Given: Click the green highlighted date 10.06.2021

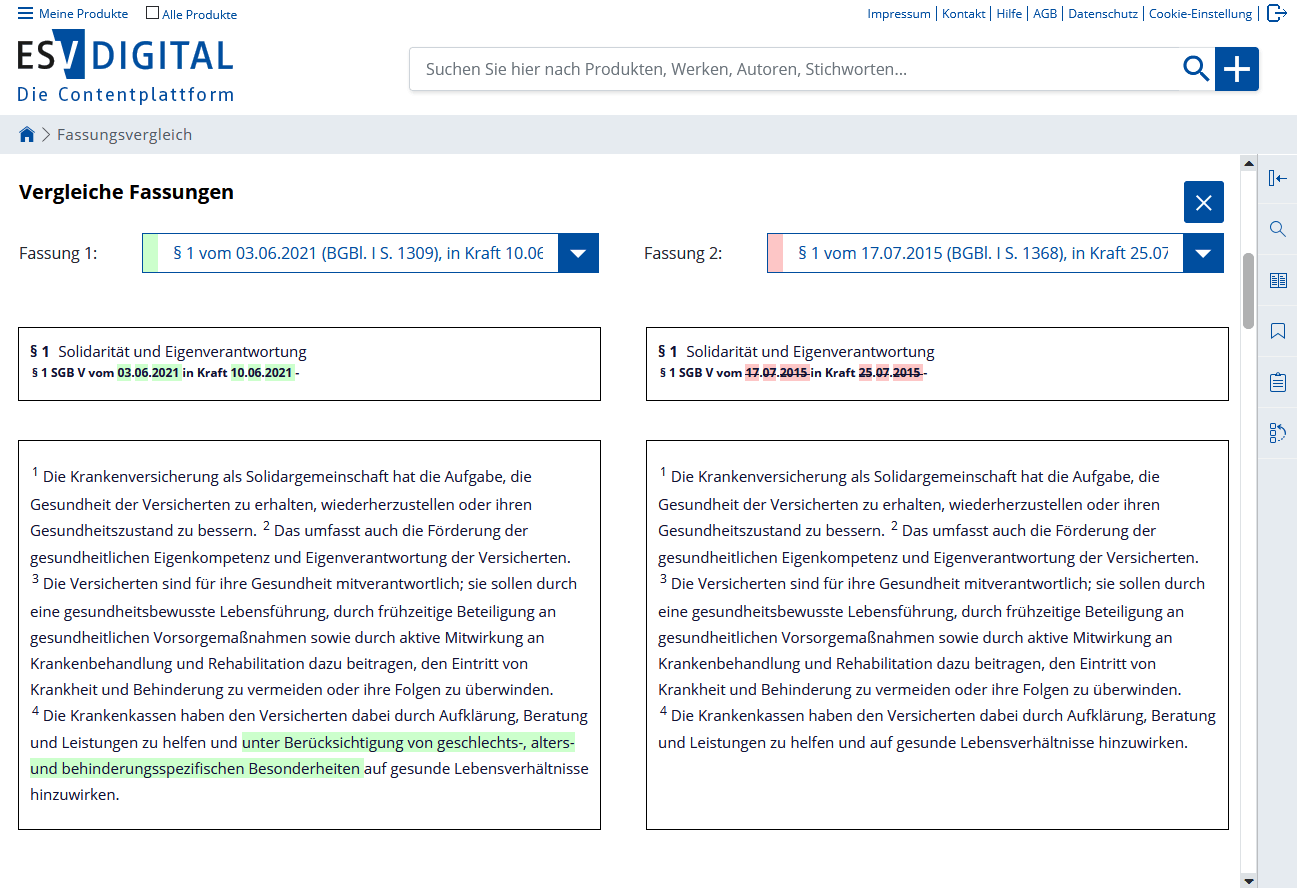Looking at the screenshot, I should coord(262,373).
